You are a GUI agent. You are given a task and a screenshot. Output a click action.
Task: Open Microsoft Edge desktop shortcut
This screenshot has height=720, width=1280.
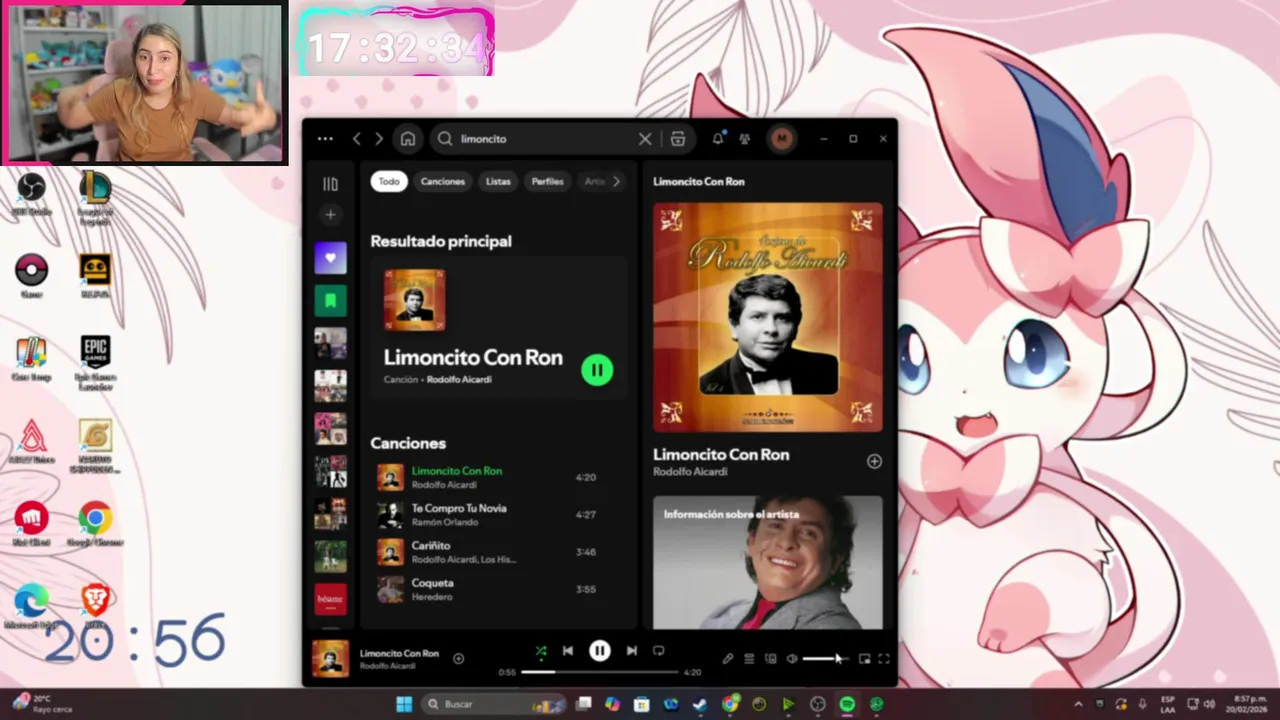coord(31,606)
